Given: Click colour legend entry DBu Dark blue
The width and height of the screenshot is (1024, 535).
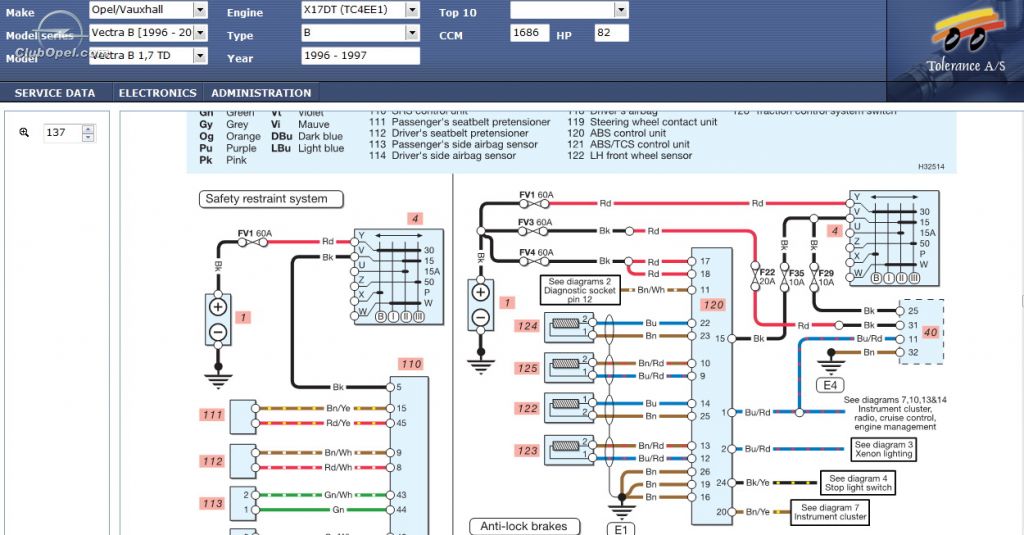Looking at the screenshot, I should pyautogui.click(x=307, y=137).
